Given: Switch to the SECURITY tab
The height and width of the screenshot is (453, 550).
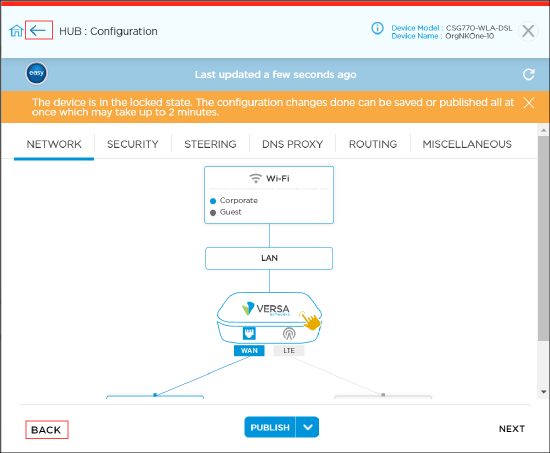Looking at the screenshot, I should [133, 144].
